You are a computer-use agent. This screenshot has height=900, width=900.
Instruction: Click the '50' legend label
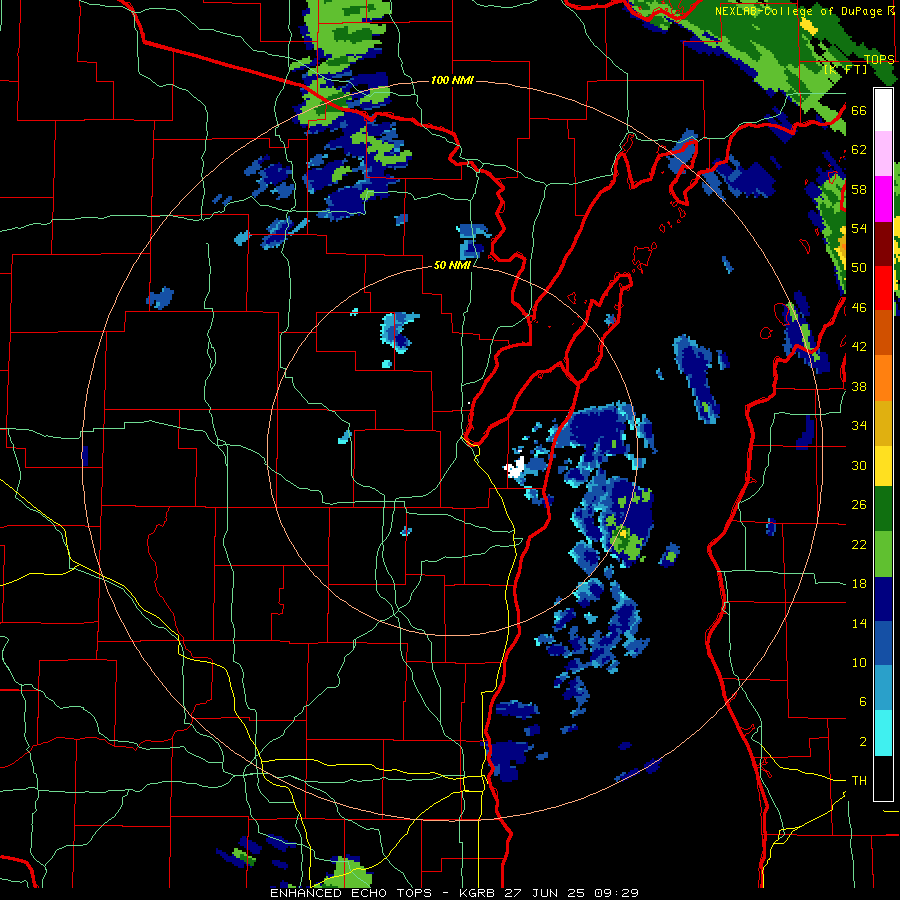point(859,268)
